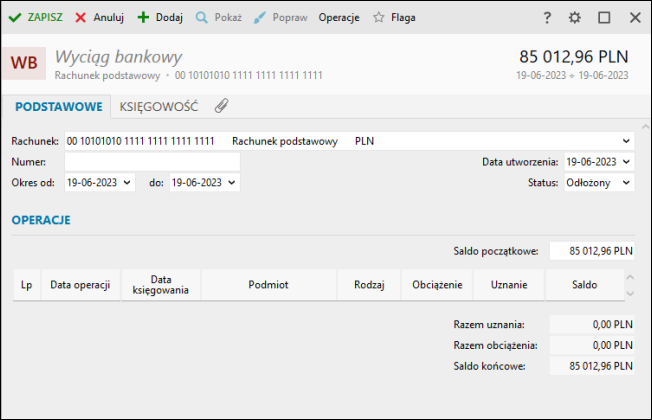Click Dodaj text to add operation
652x420 pixels.
click(169, 17)
